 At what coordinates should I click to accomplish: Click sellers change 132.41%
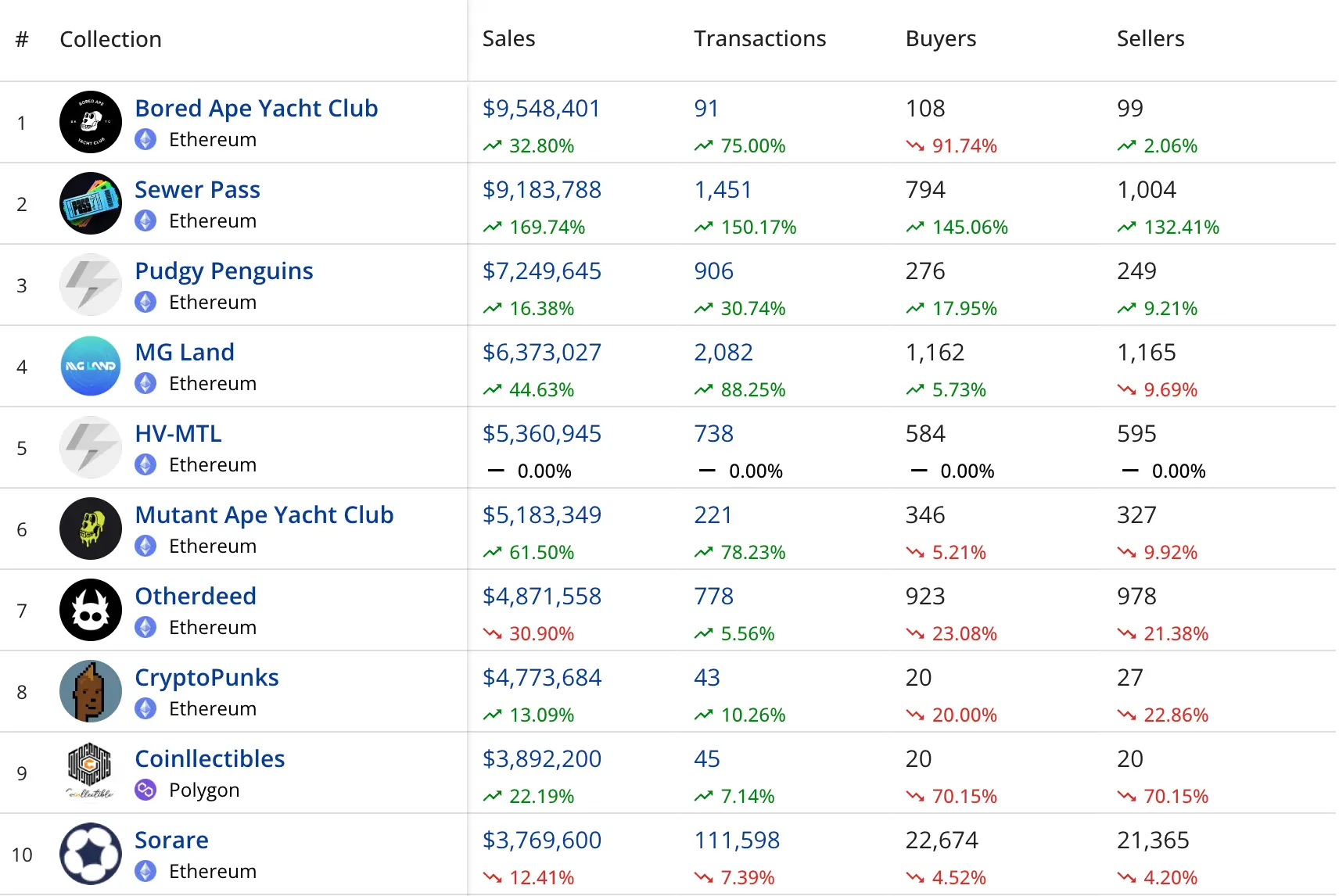click(1181, 227)
